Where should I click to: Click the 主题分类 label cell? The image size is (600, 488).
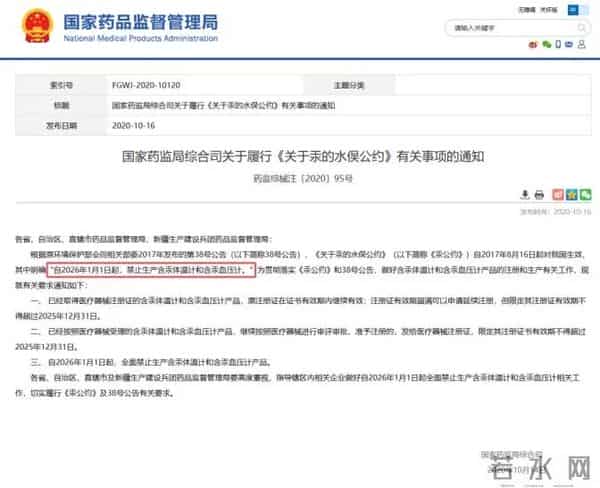[349, 85]
